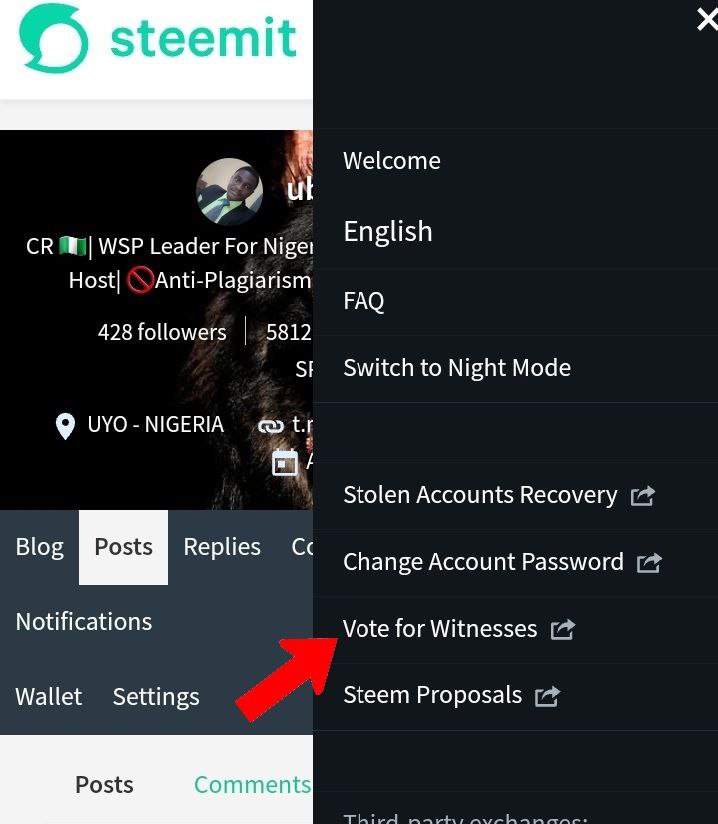
Task: Close the side menu with X icon
Action: tap(707, 19)
